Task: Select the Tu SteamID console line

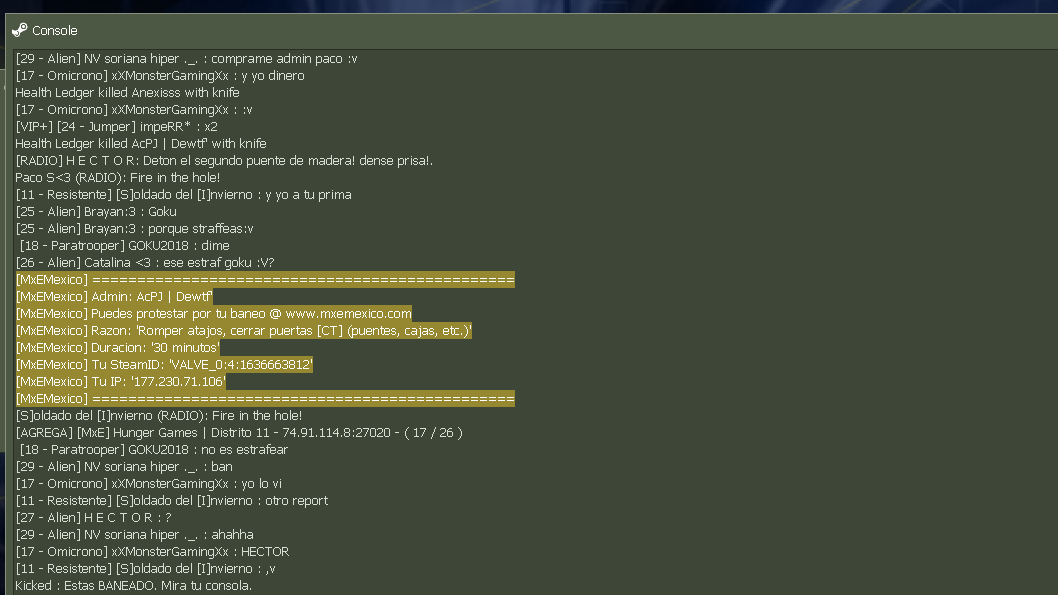Action: [x=164, y=364]
